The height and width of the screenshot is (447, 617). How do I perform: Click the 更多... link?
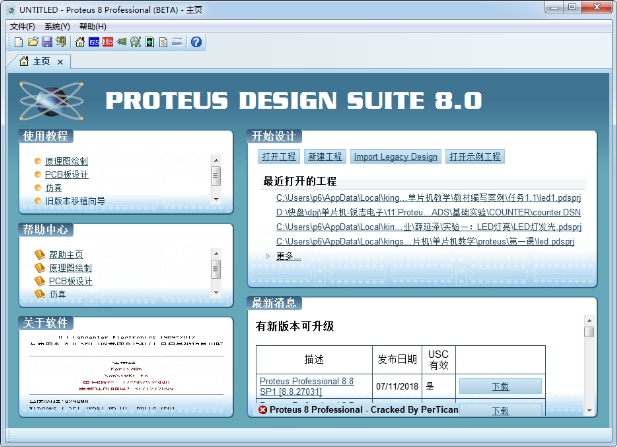tap(288, 256)
